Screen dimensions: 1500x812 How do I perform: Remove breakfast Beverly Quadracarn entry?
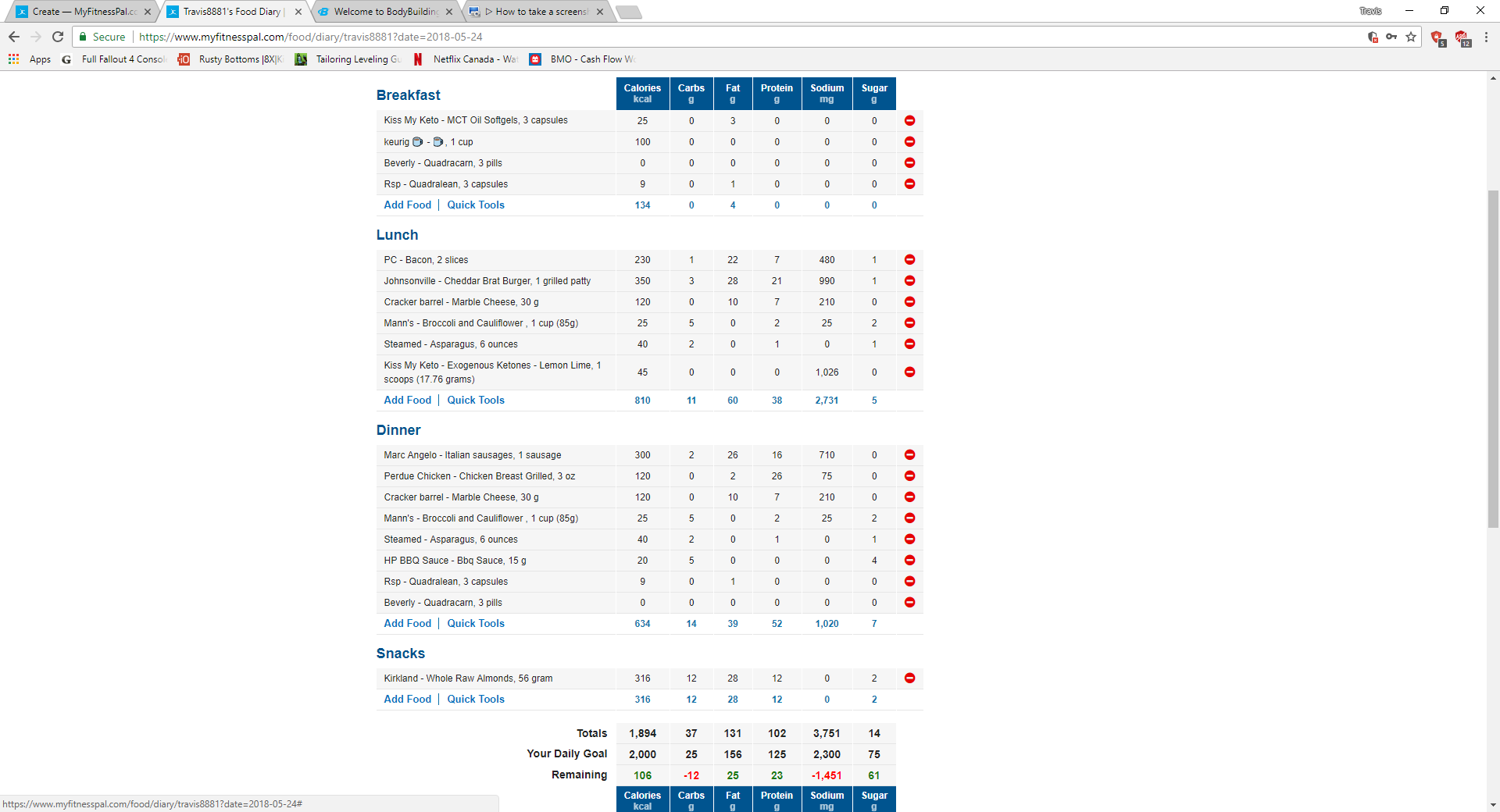tap(909, 162)
